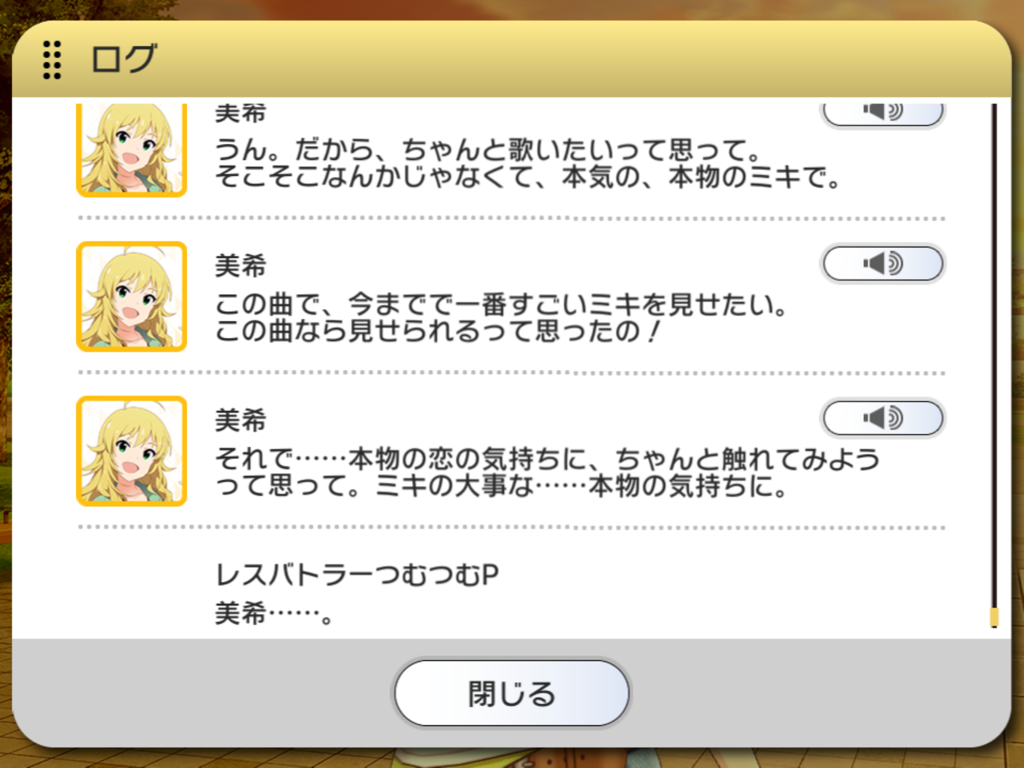Image resolution: width=1024 pixels, height=768 pixels.
Task: Click the 美希 name above 'この曲で' line
Action: coord(241,266)
